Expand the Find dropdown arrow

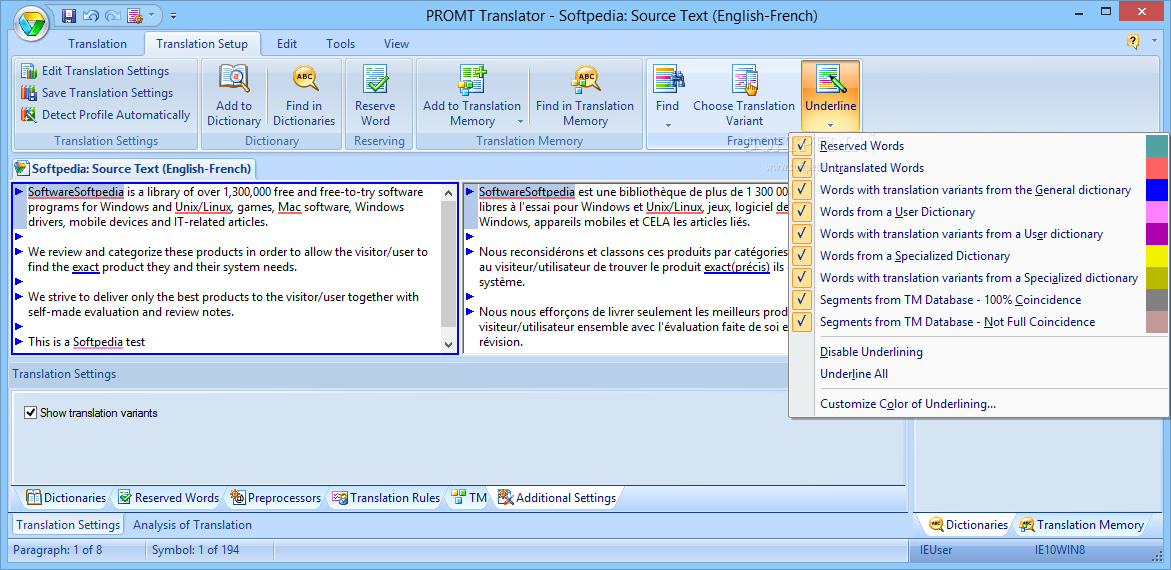pos(668,125)
